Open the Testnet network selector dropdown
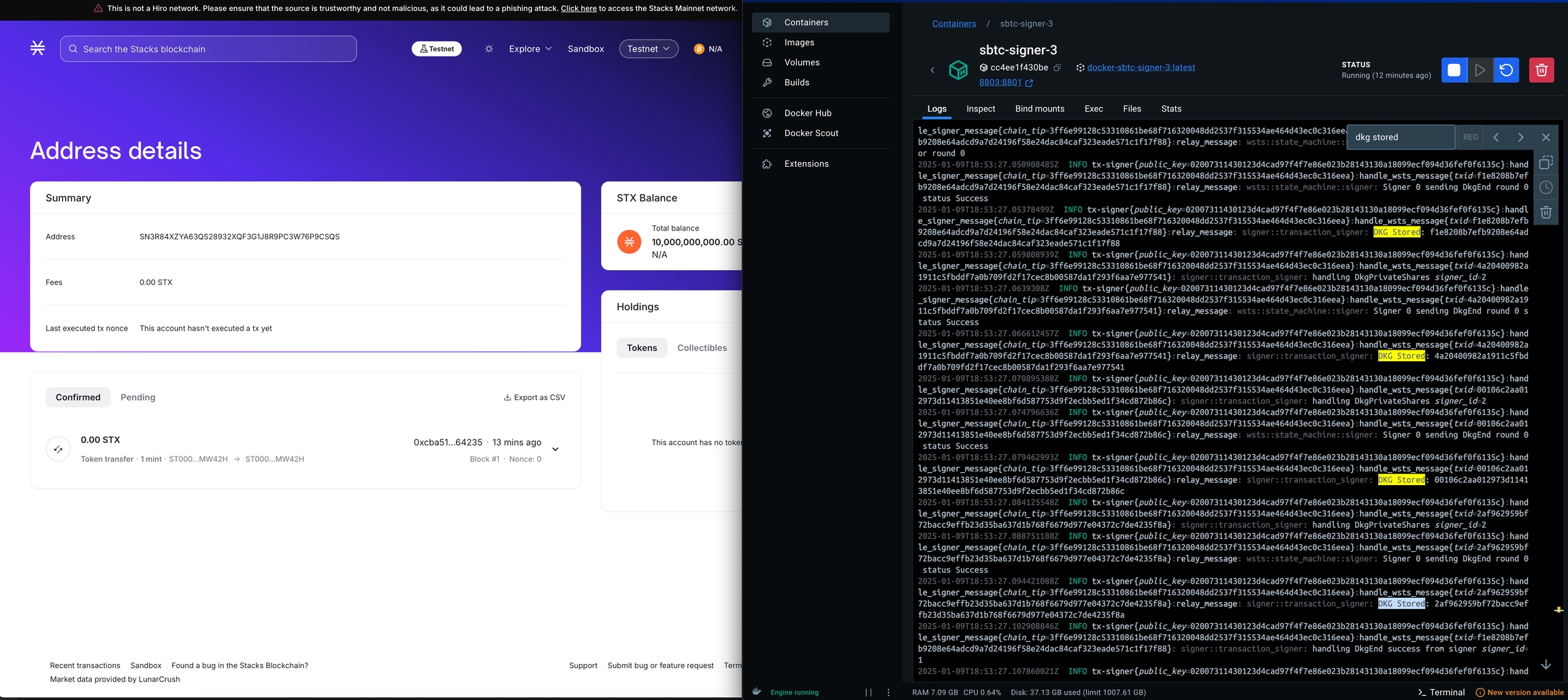Viewport: 1568px width, 700px height. [648, 49]
